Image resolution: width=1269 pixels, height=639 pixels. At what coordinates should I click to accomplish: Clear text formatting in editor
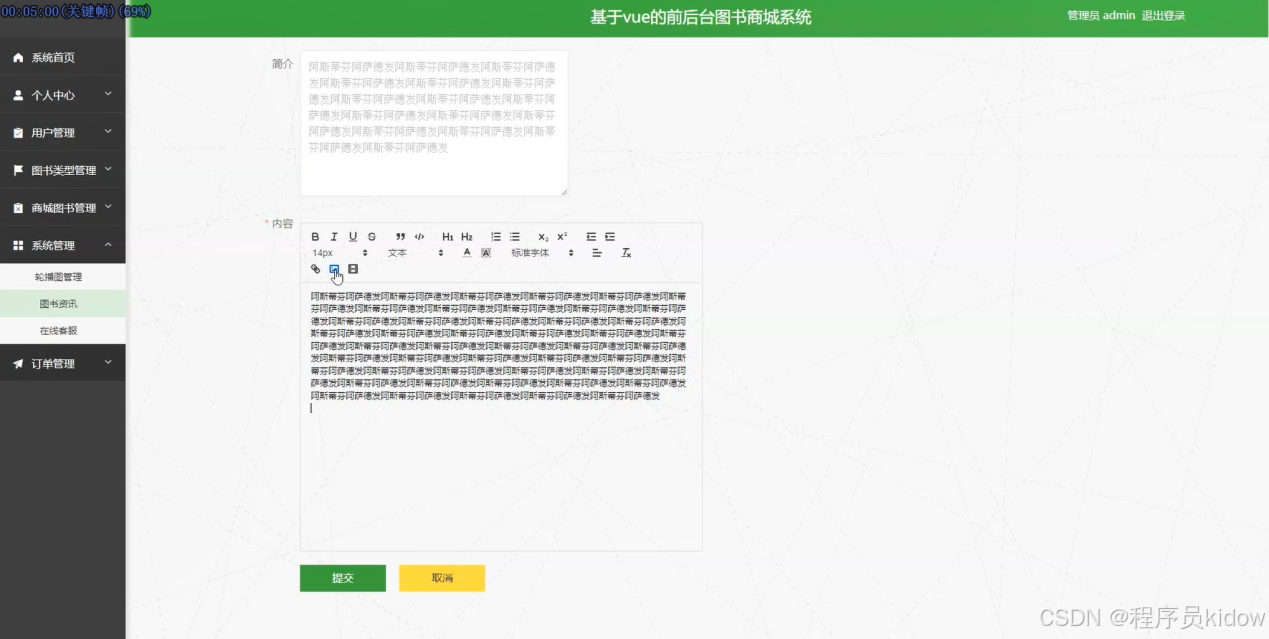626,253
